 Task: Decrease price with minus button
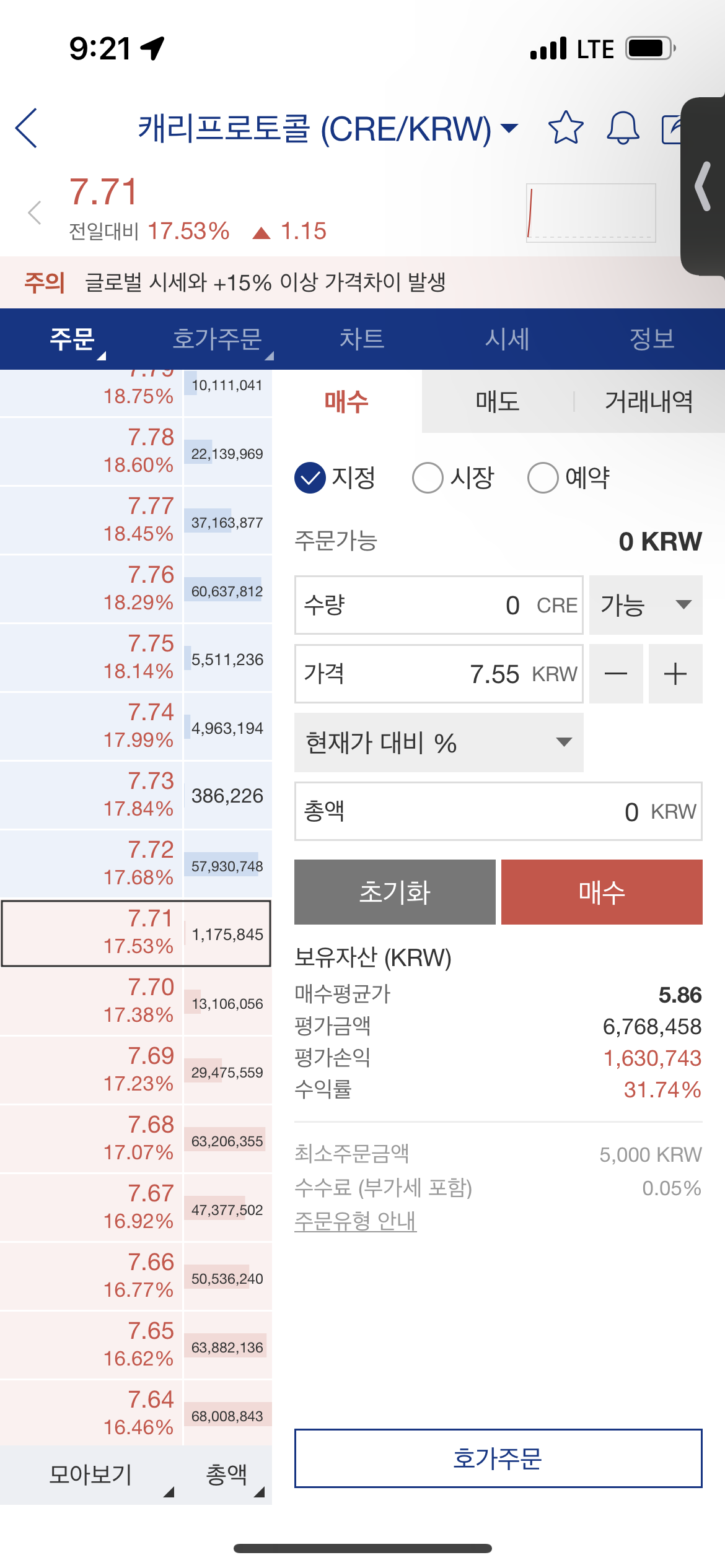click(616, 674)
